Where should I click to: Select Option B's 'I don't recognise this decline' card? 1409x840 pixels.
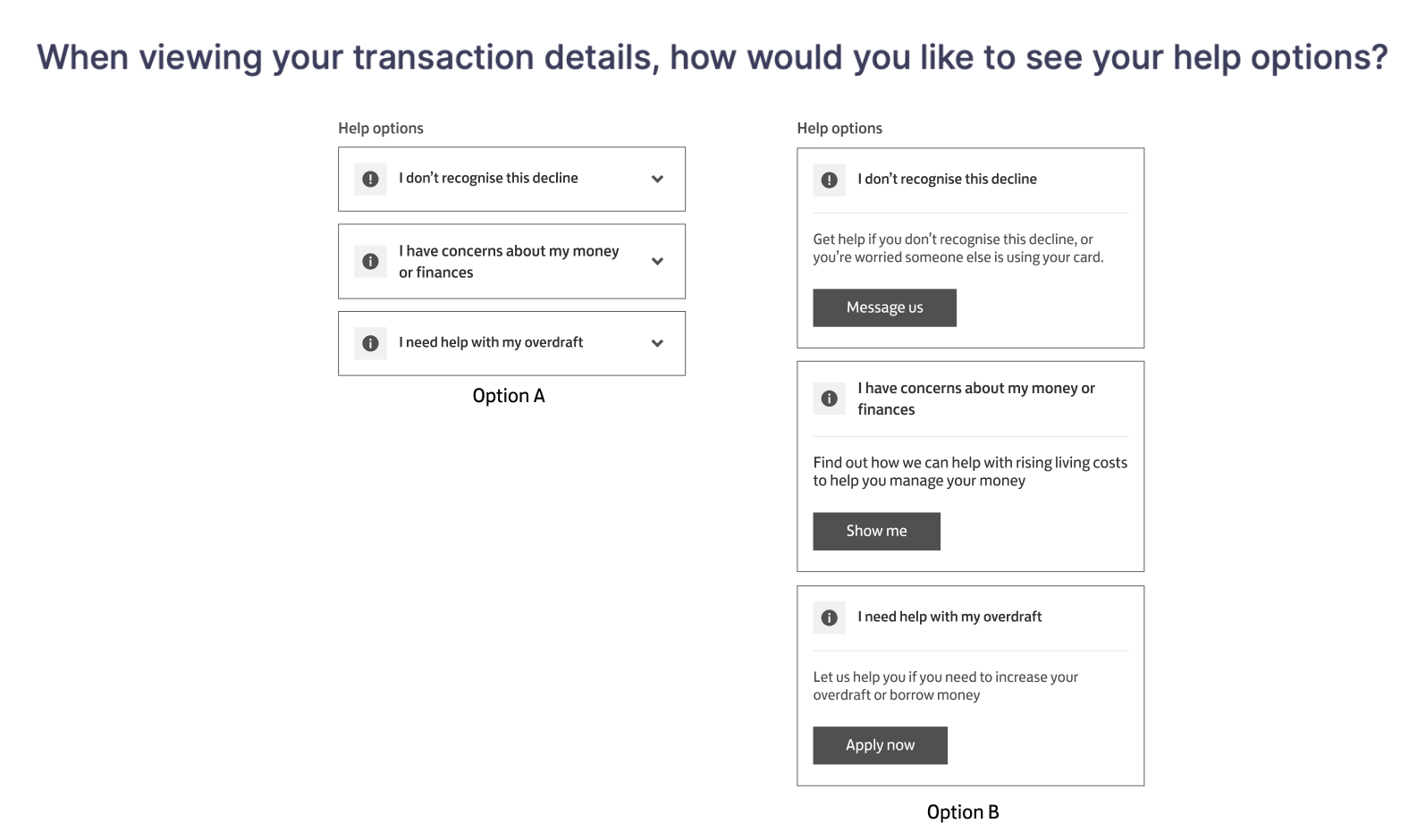click(970, 248)
